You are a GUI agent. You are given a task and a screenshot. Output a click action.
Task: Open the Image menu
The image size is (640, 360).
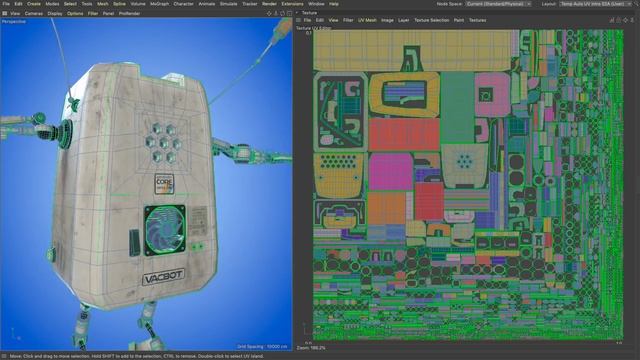387,20
